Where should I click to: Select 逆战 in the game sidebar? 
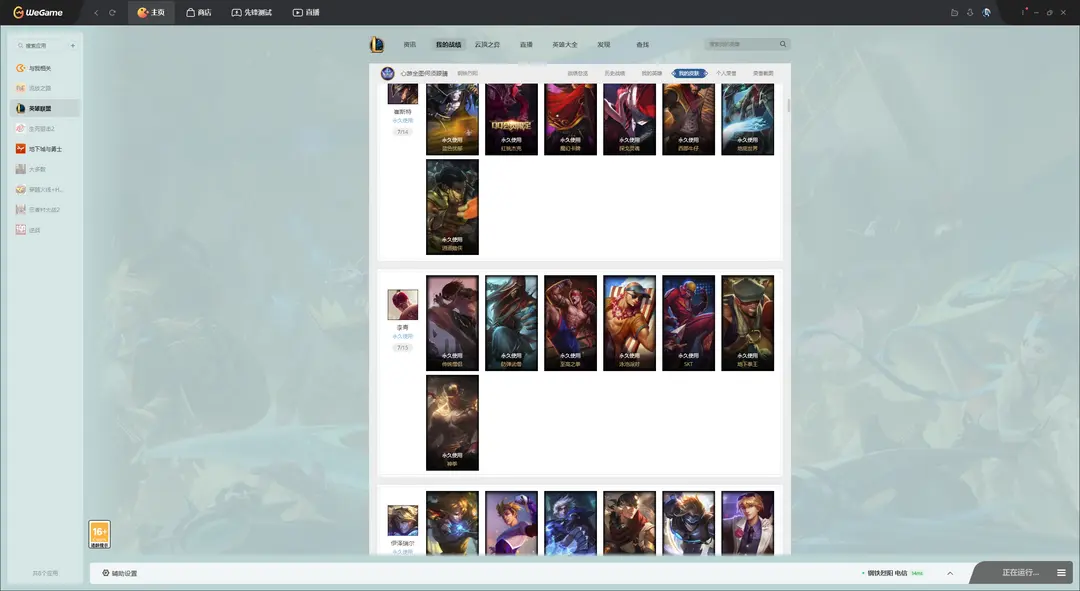(x=45, y=230)
